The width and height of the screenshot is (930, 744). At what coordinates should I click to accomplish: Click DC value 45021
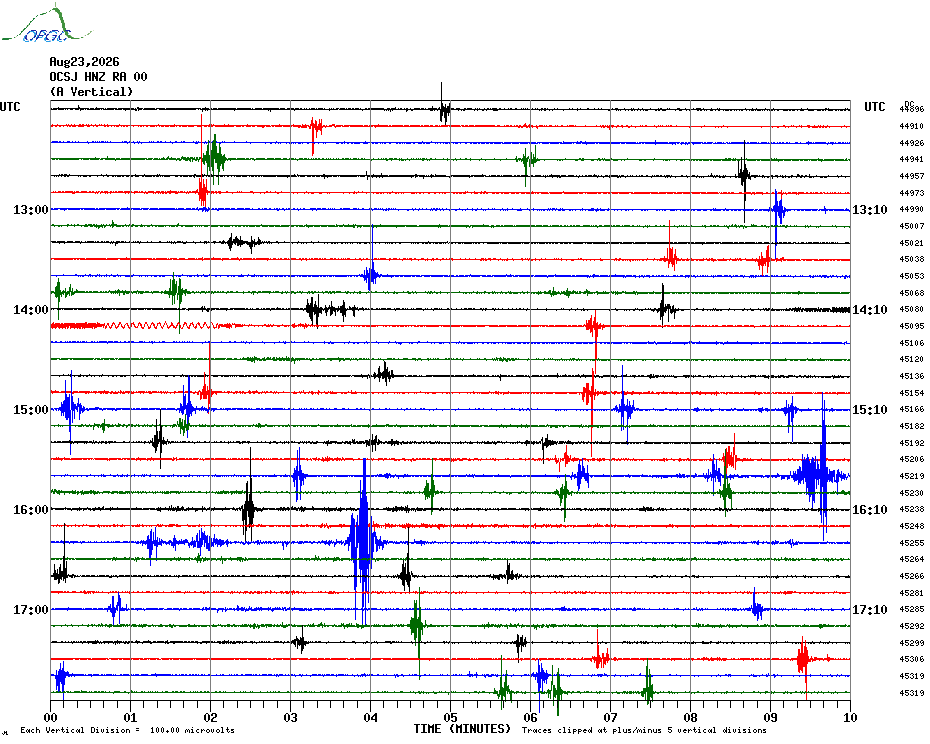click(x=912, y=243)
